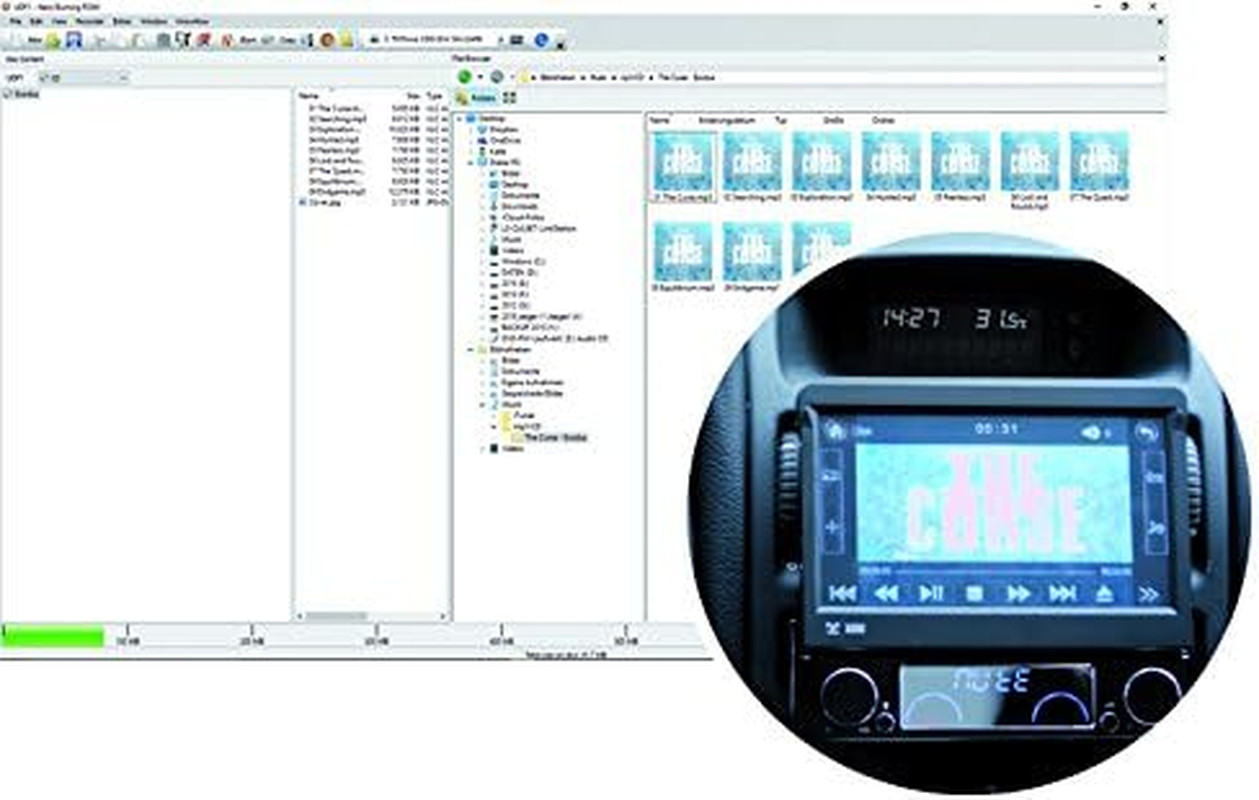Tap the next track button on car stereo

pyautogui.click(x=1062, y=594)
